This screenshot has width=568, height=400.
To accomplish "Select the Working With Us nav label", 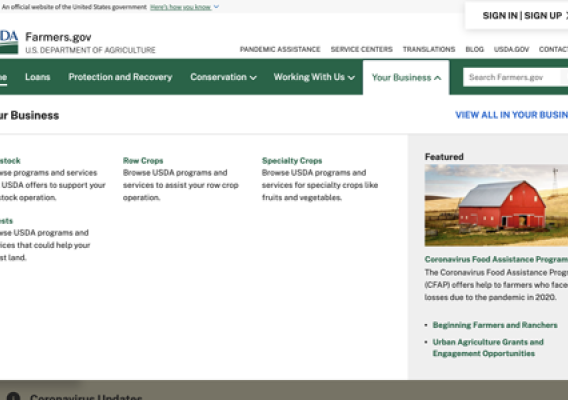I will pos(309,77).
